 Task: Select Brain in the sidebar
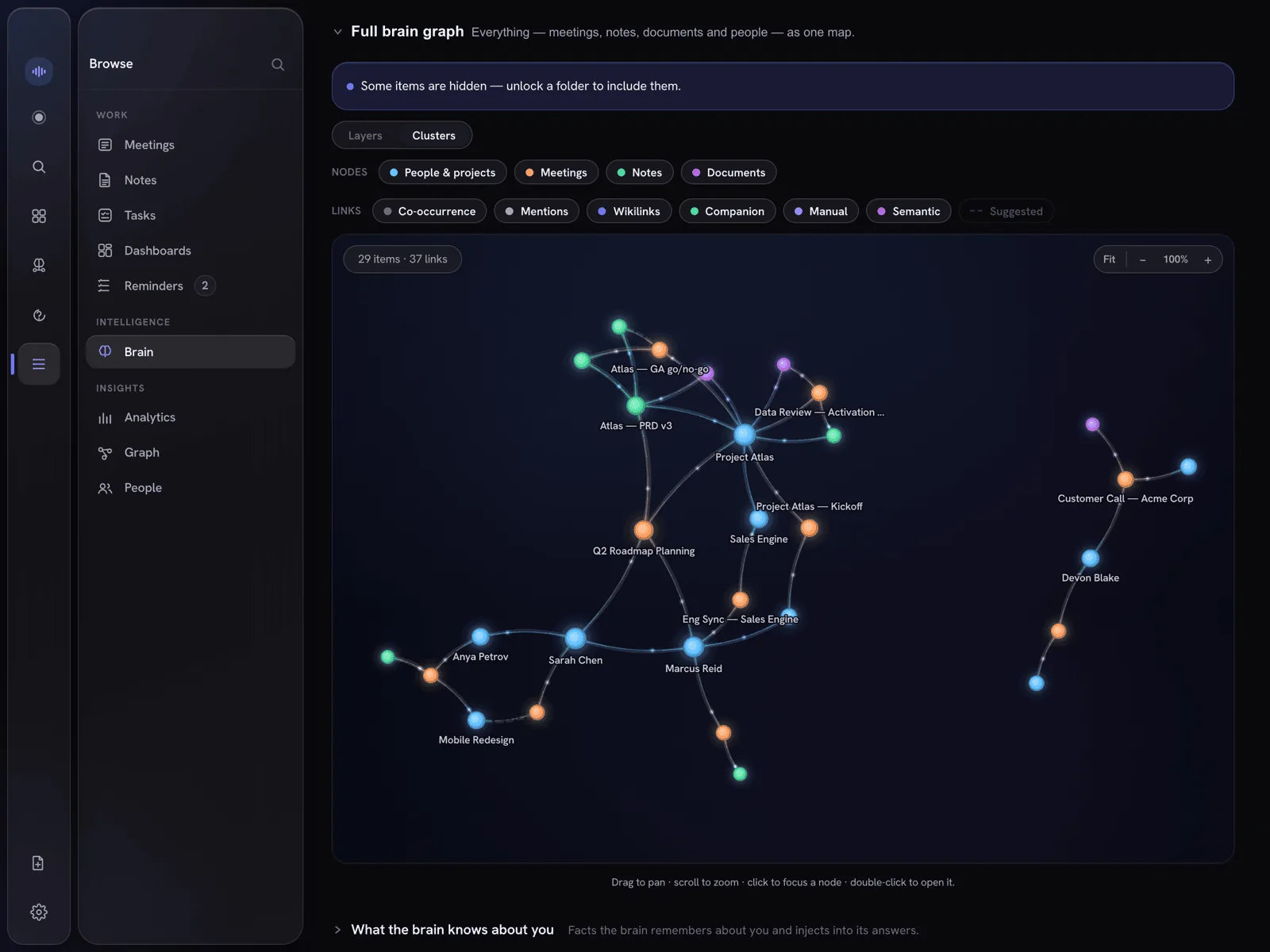190,351
